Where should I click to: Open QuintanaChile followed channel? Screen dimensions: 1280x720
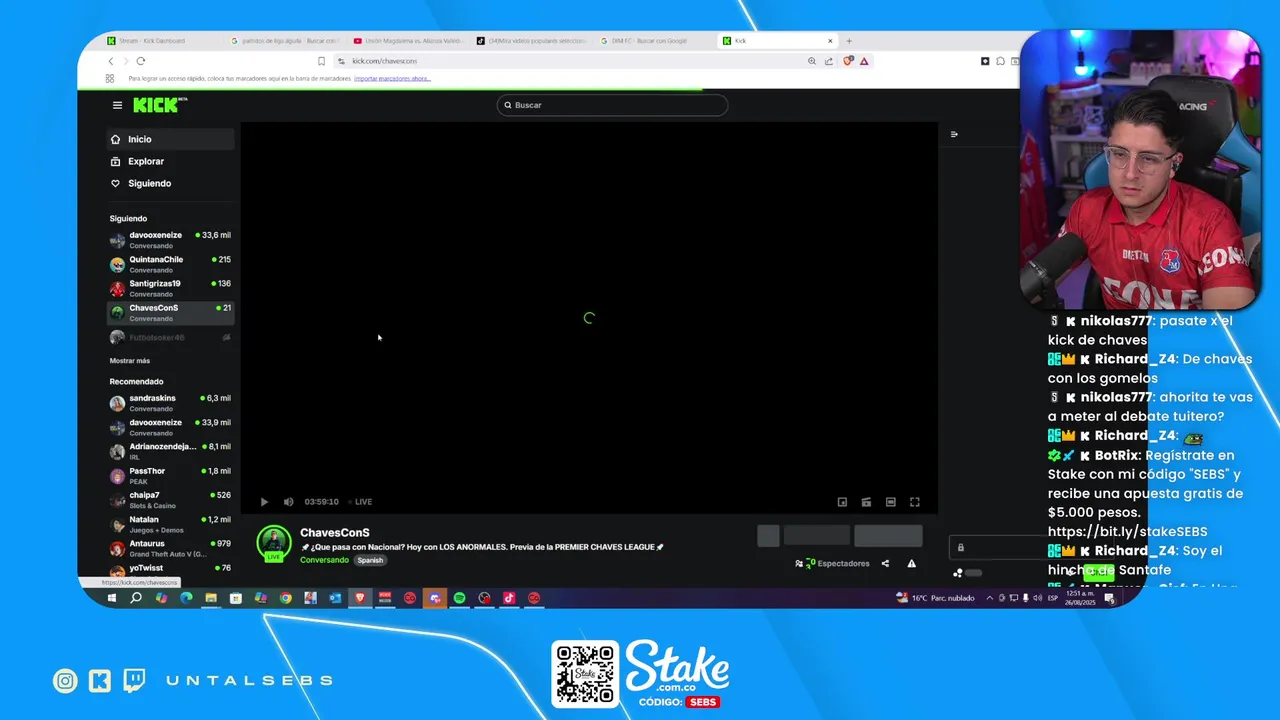170,264
